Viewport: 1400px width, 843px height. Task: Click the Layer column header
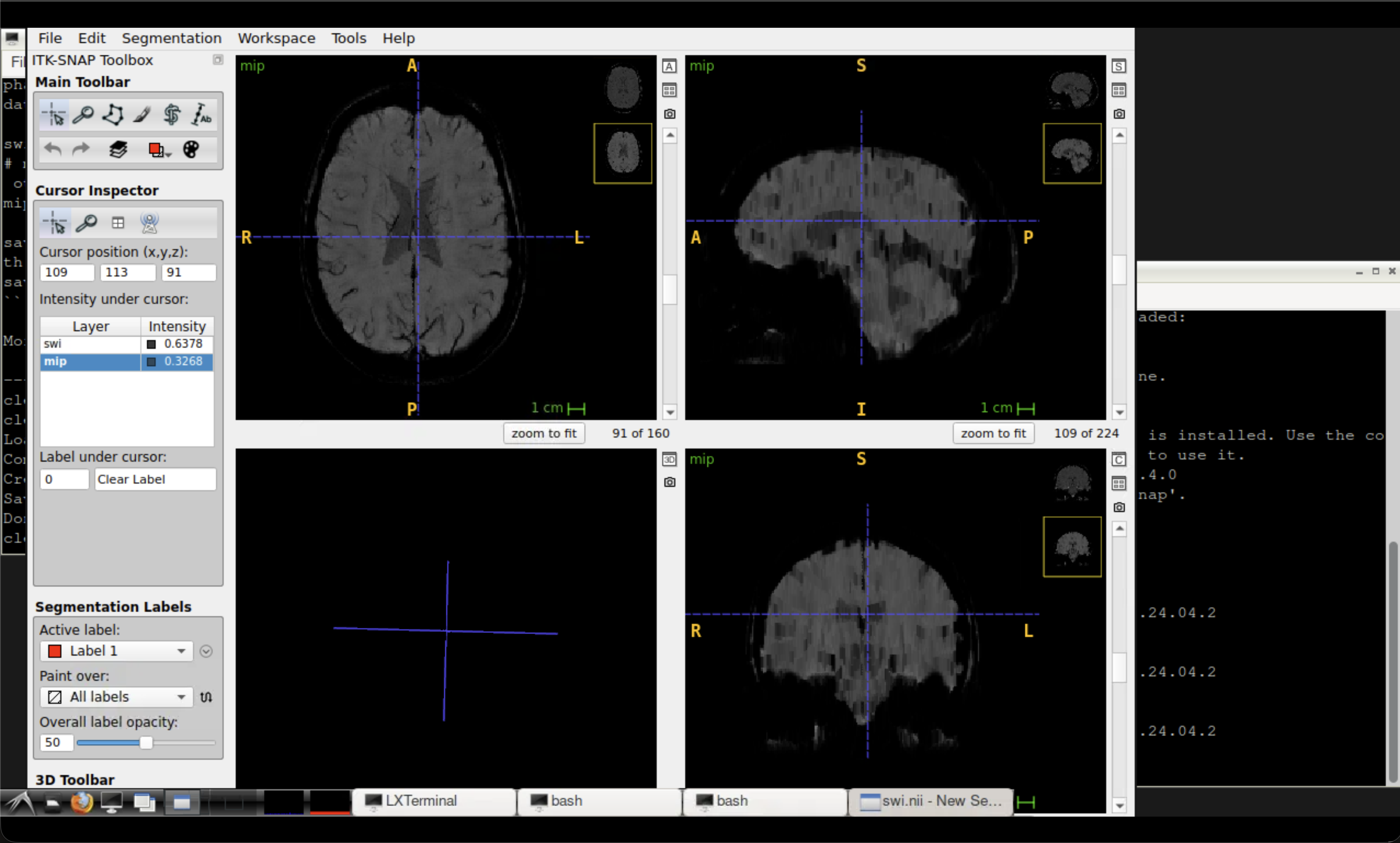point(90,327)
